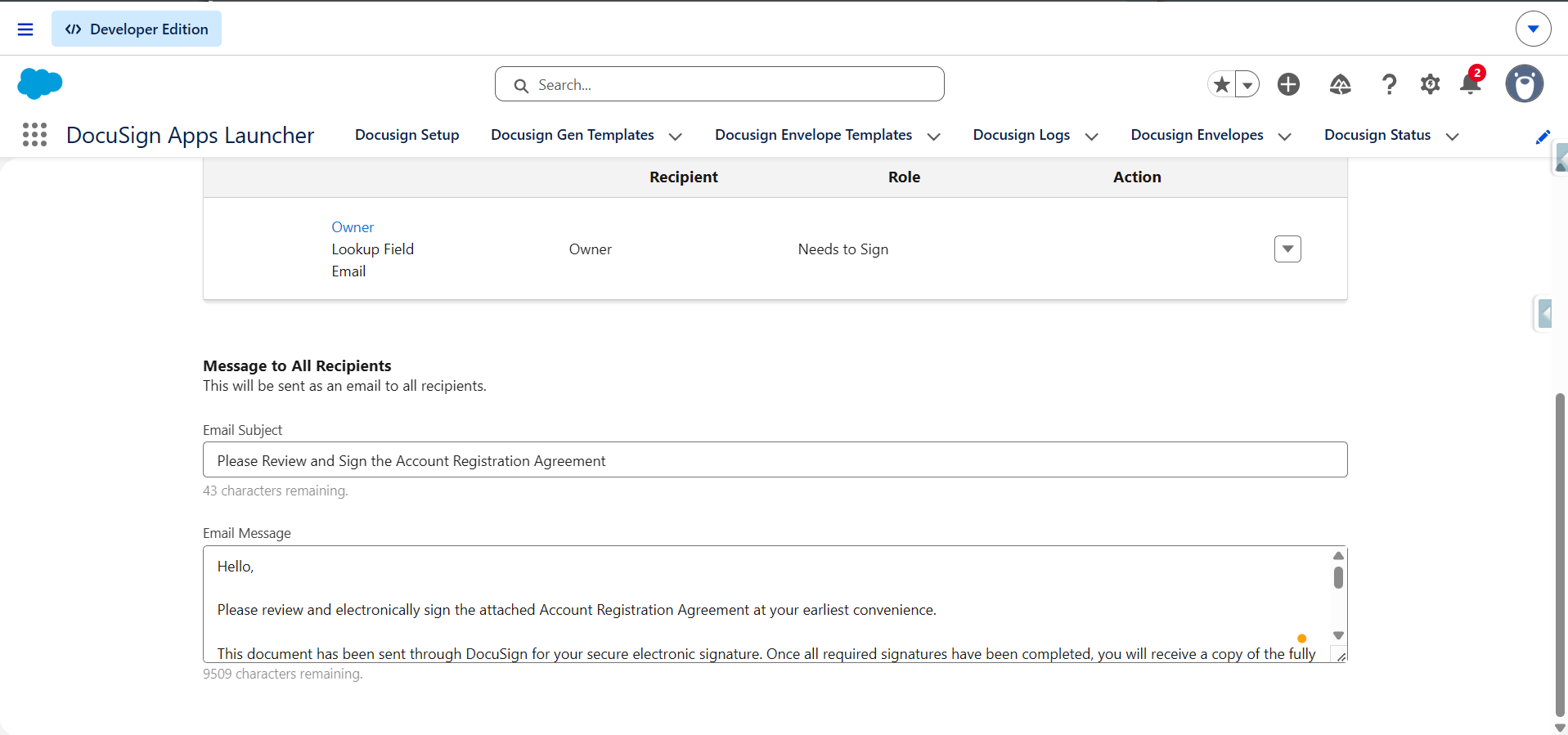Open the Favorites list dropdown arrow
Screen dimensions: 1568x735
(1247, 84)
